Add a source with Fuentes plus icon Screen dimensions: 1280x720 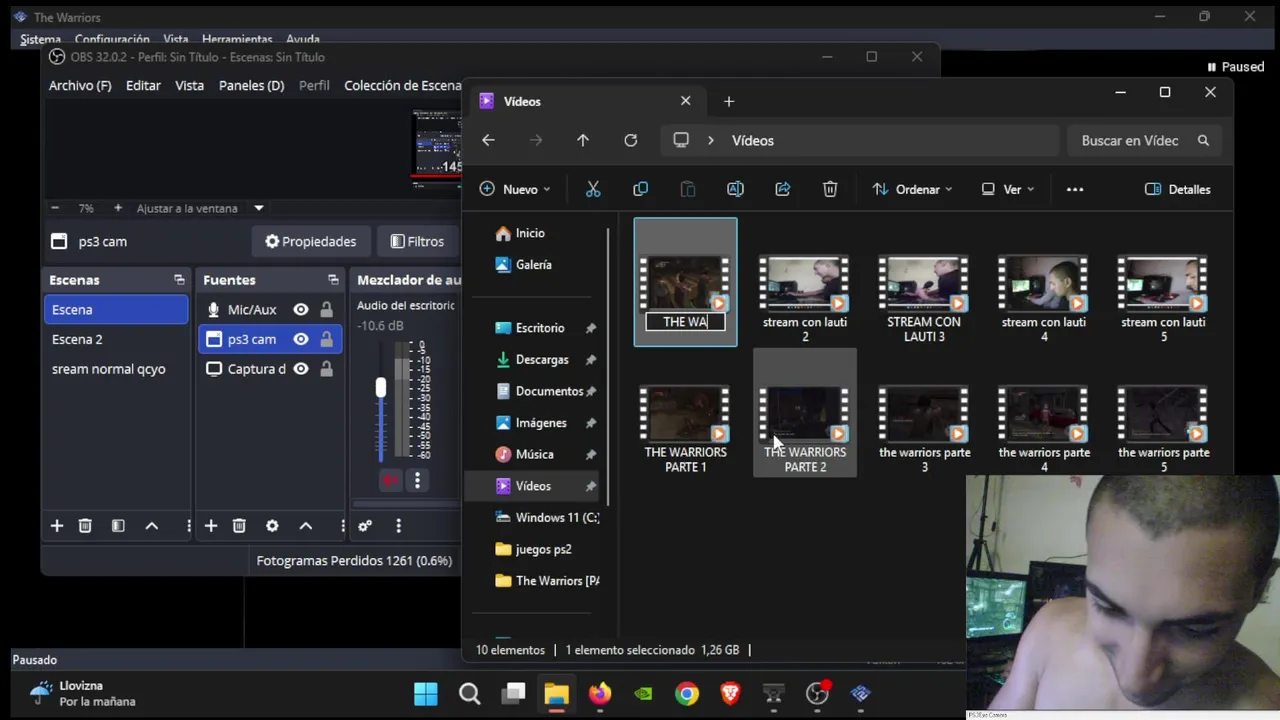click(x=211, y=526)
